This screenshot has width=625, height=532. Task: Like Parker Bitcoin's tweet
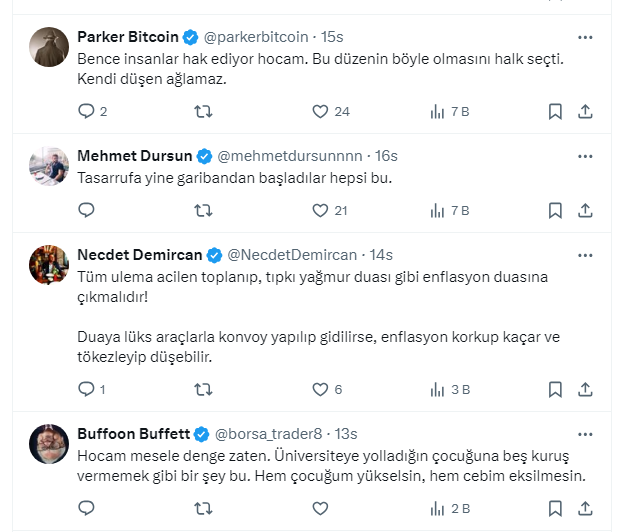point(320,111)
